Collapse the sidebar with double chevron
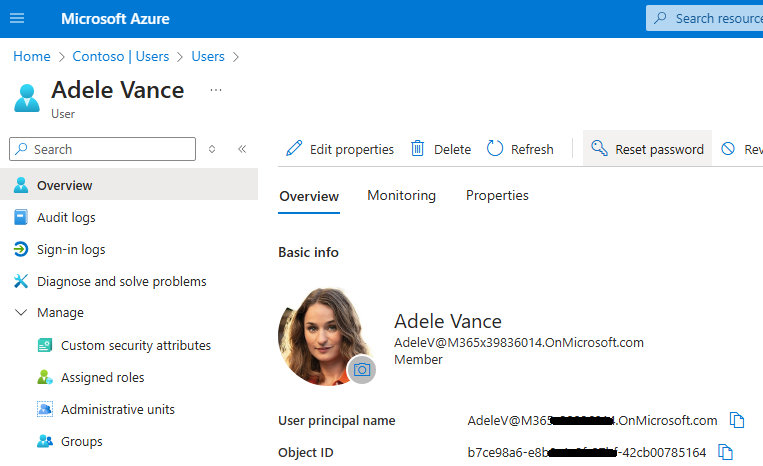Viewport: 763px width, 466px height. (242, 149)
